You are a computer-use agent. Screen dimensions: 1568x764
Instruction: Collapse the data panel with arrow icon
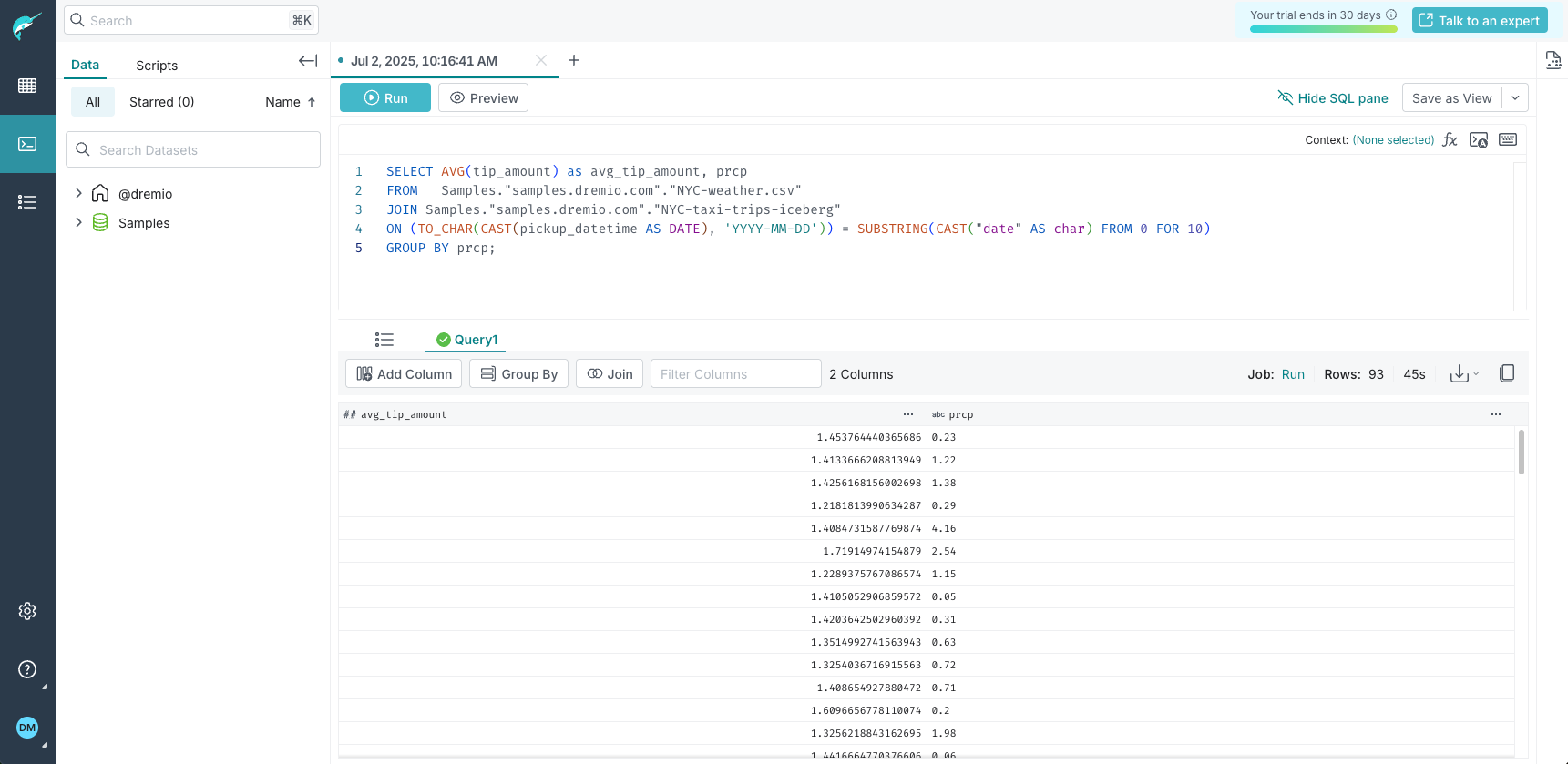click(x=308, y=61)
